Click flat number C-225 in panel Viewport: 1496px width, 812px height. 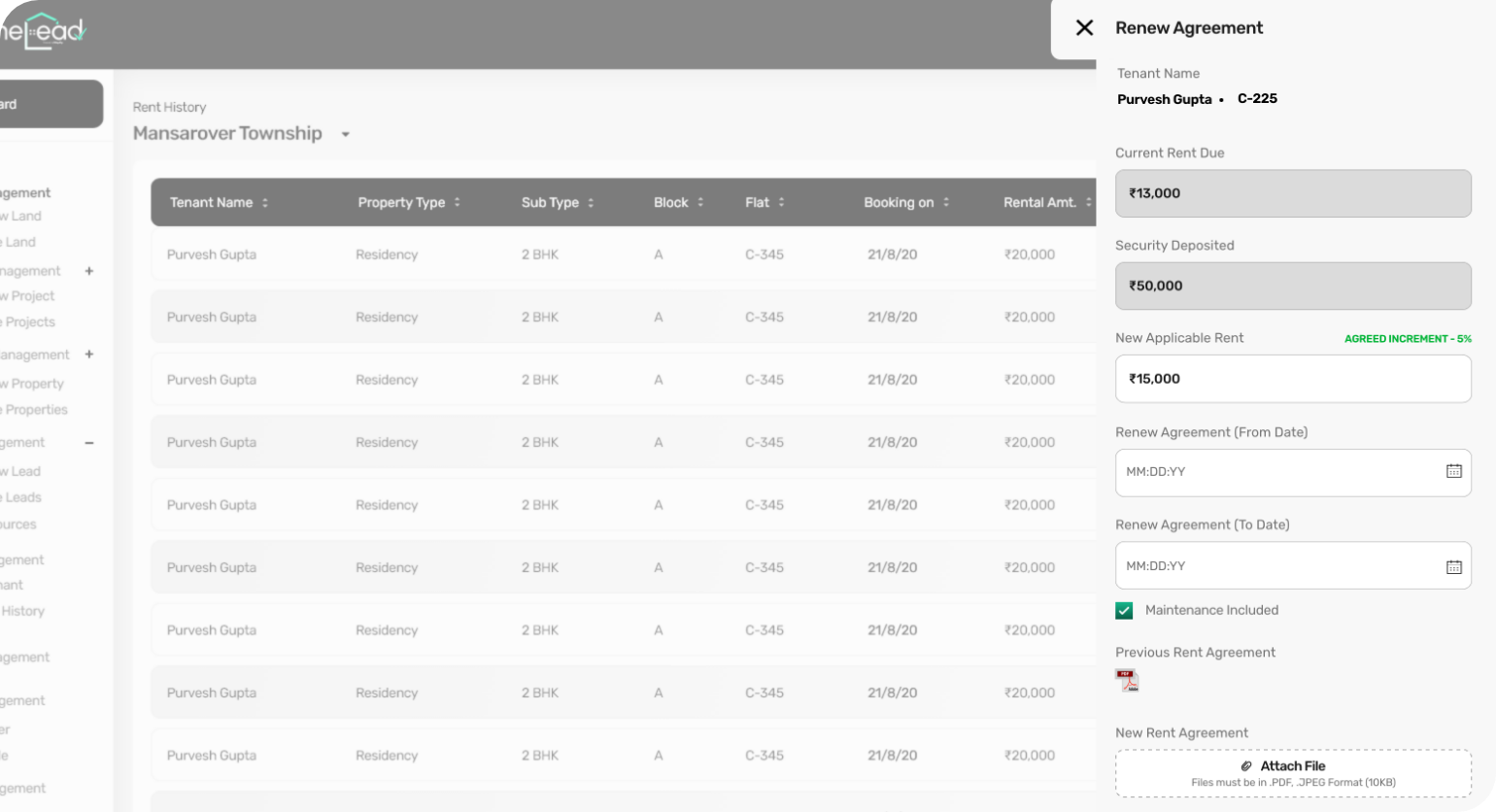(x=1257, y=98)
